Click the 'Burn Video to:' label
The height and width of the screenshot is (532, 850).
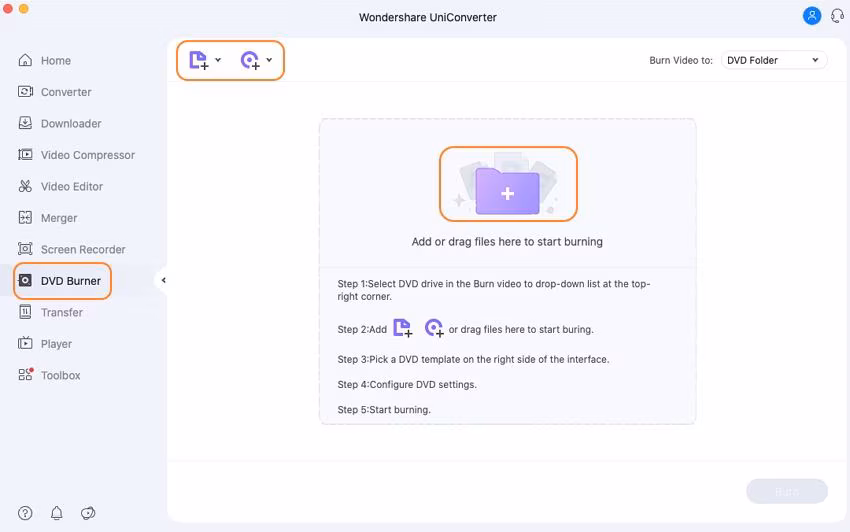pyautogui.click(x=681, y=61)
